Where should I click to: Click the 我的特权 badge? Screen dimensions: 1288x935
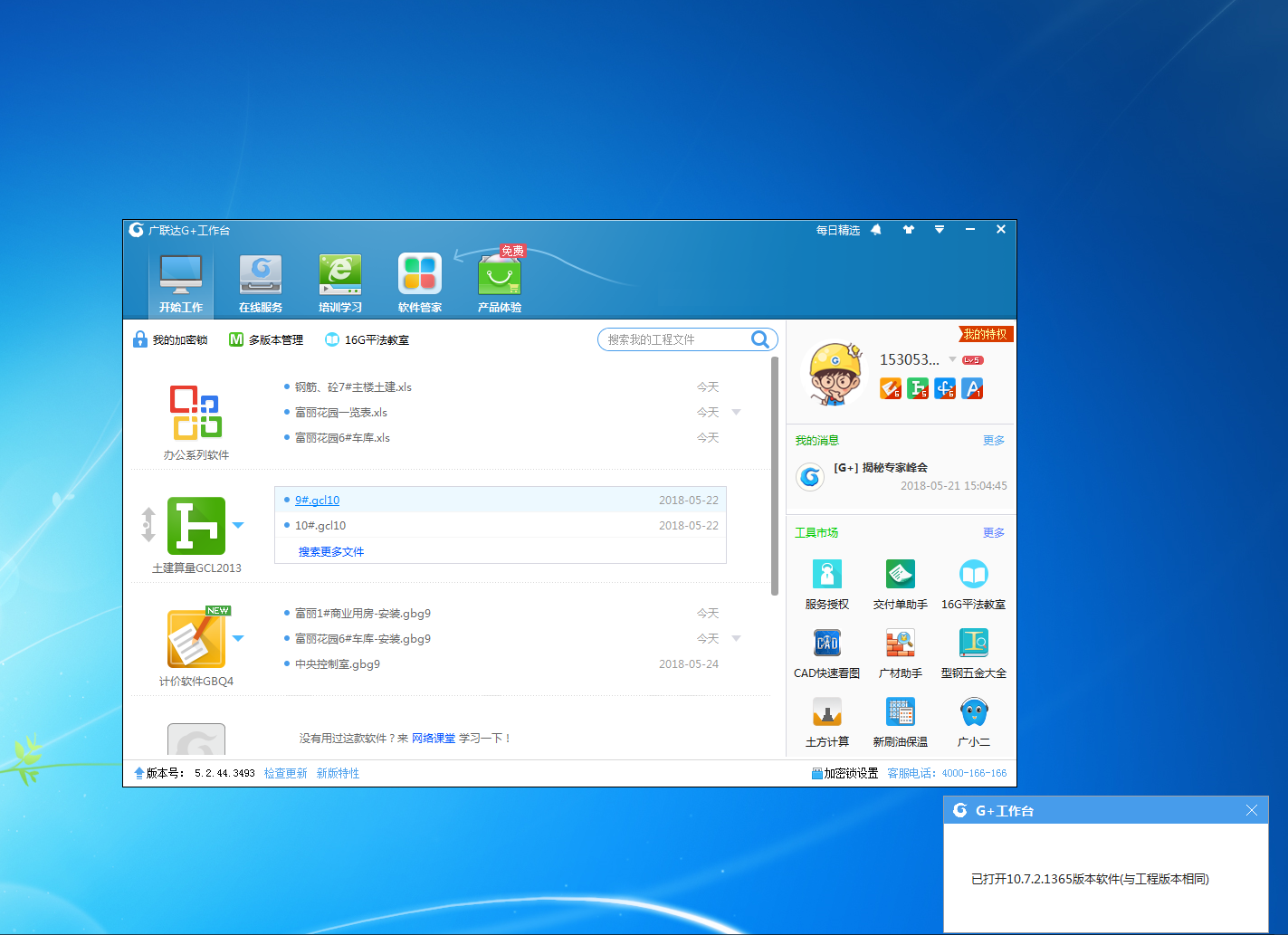[986, 334]
